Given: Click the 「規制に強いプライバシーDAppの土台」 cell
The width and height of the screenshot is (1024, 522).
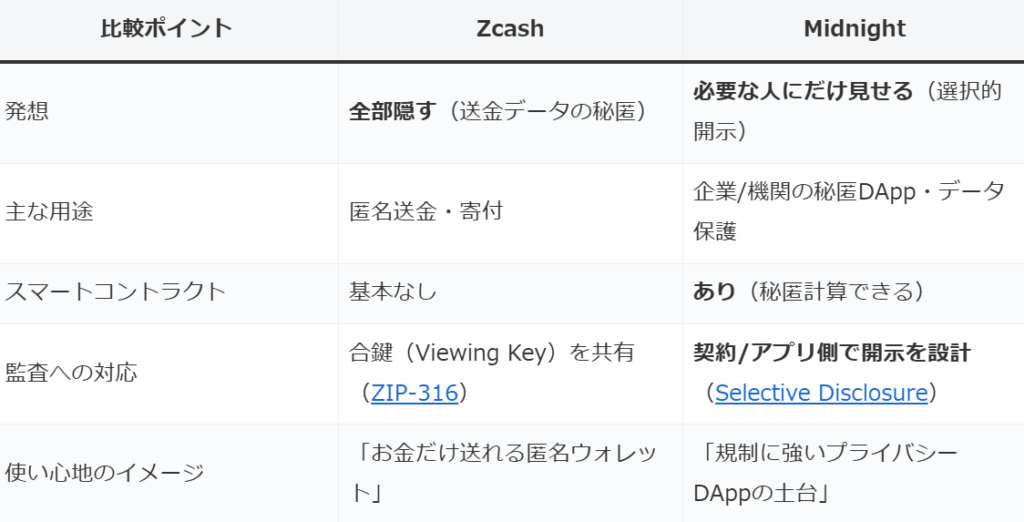Looking at the screenshot, I should tap(825, 472).
